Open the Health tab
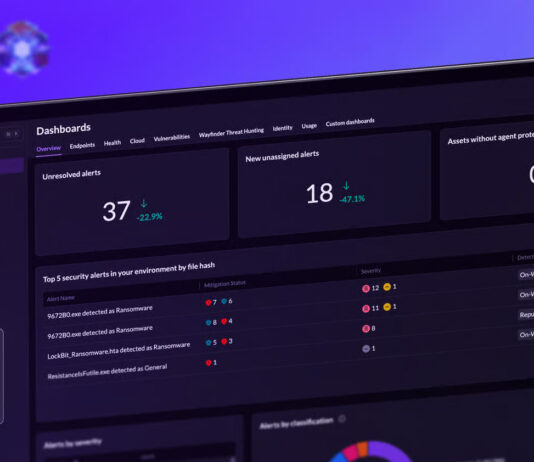The height and width of the screenshot is (462, 534). 112,143
